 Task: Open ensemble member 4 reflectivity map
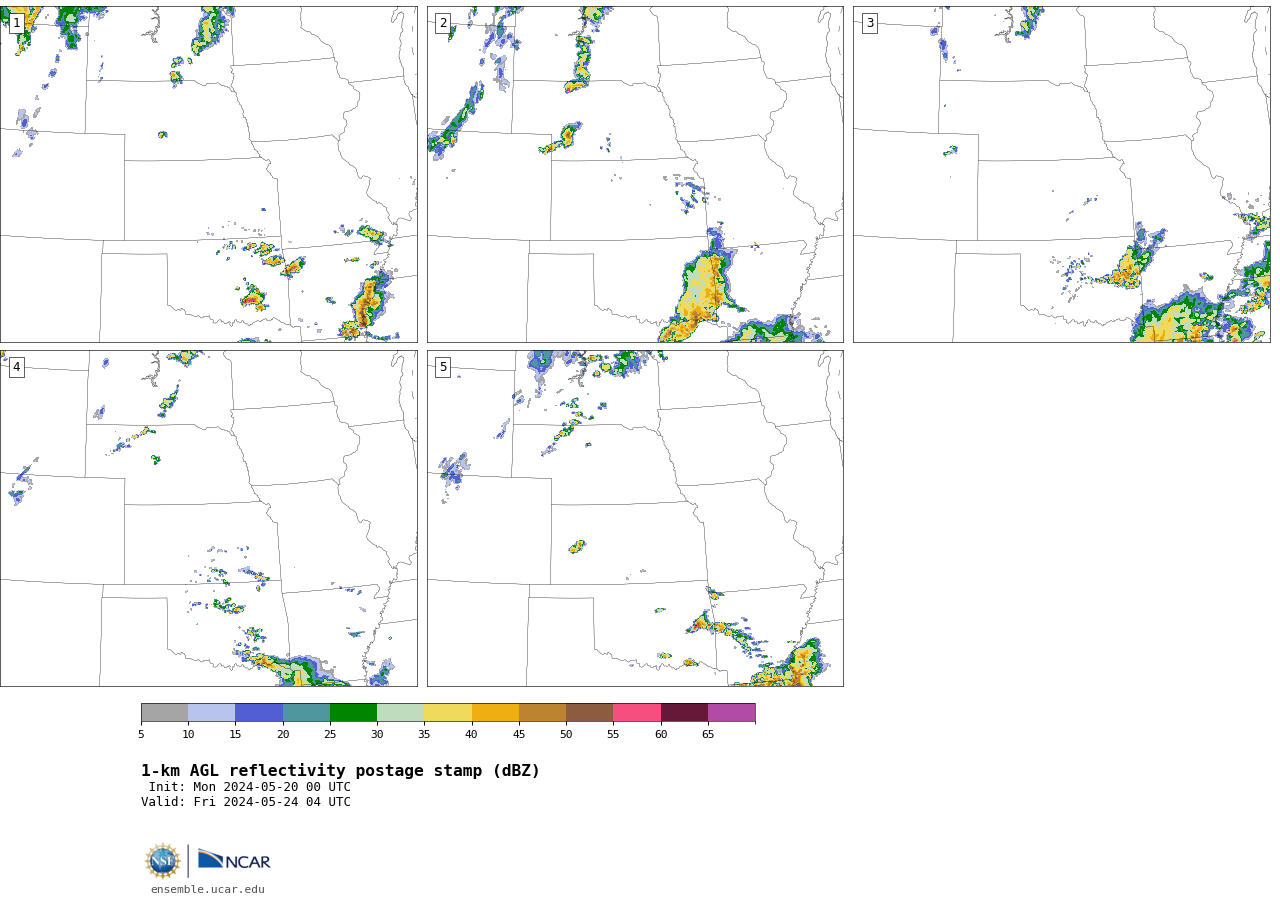point(208,518)
